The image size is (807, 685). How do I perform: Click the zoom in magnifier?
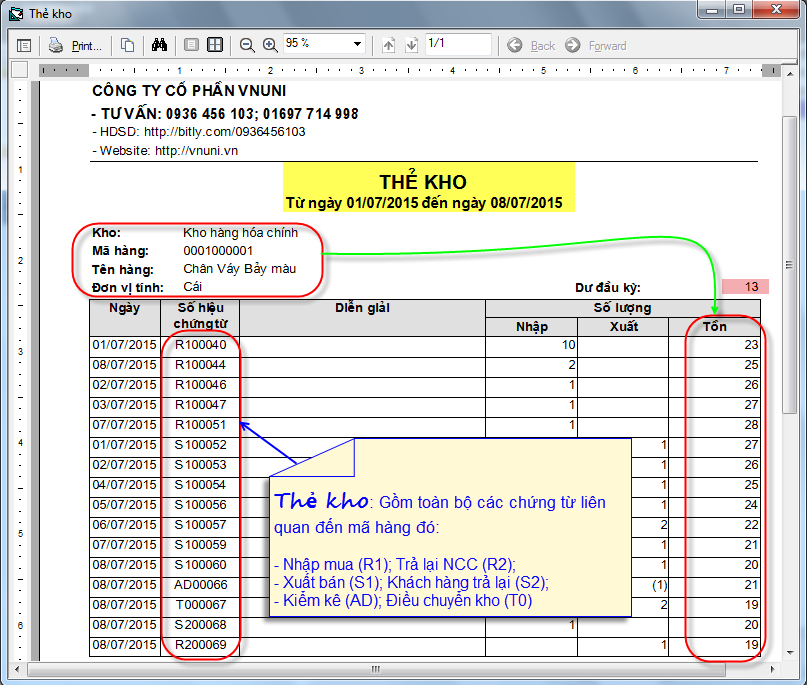point(270,45)
